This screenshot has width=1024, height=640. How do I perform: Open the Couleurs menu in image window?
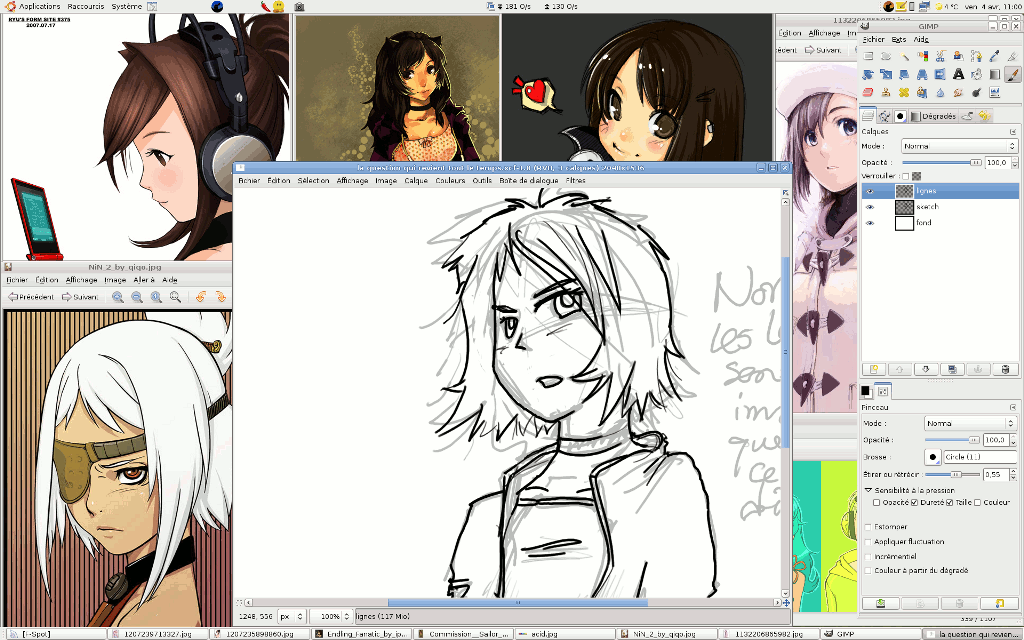tap(450, 180)
